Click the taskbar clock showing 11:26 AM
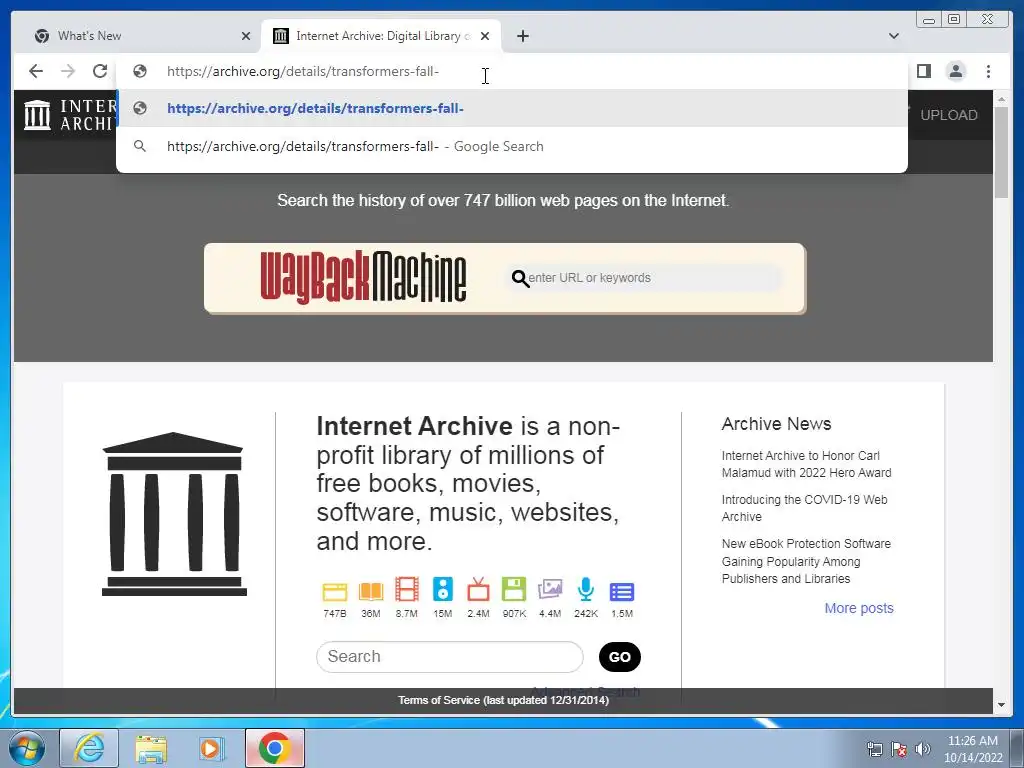Image resolution: width=1024 pixels, height=768 pixels. coord(972,749)
